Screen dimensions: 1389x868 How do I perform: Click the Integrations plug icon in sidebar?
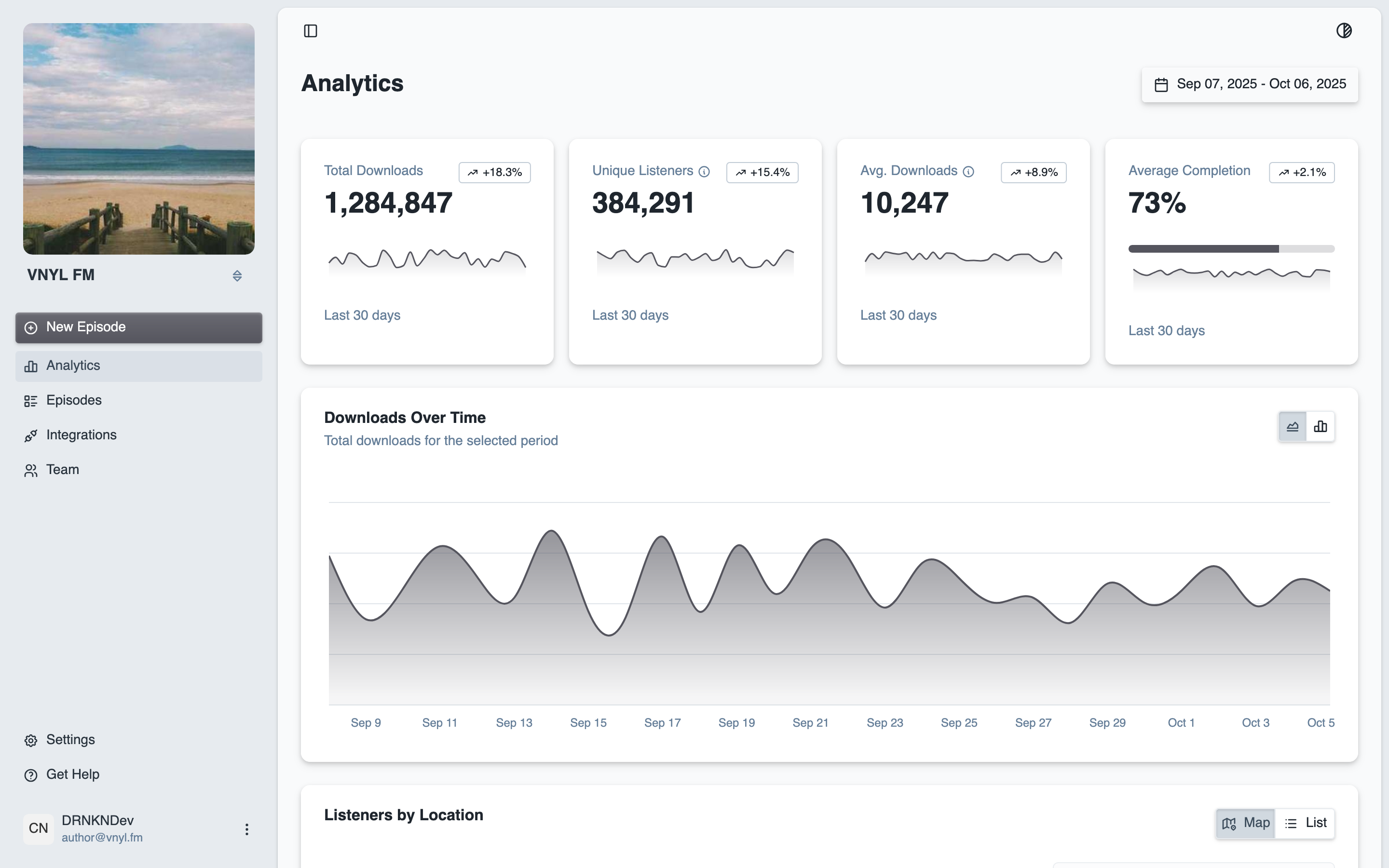pyautogui.click(x=31, y=435)
